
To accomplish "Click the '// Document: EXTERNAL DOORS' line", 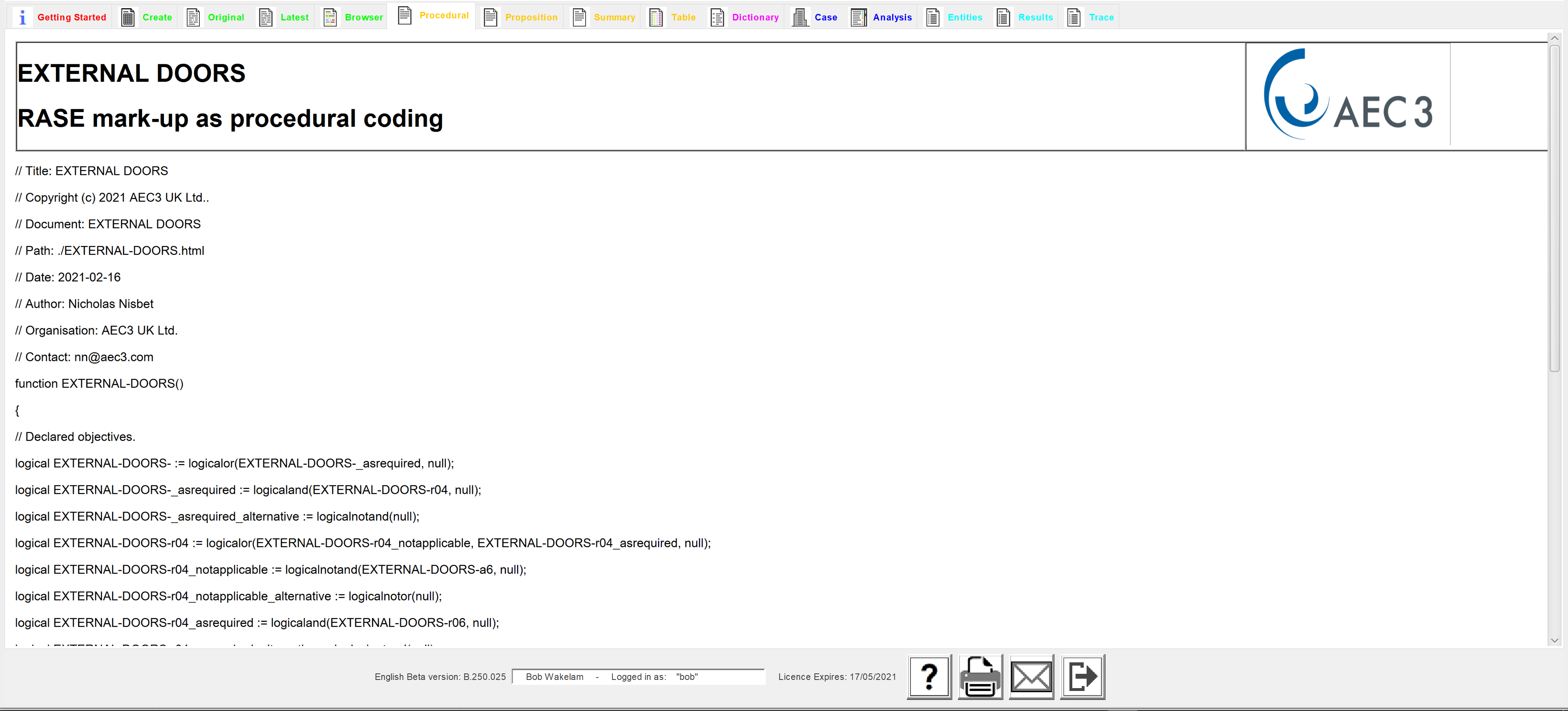I will (108, 224).
